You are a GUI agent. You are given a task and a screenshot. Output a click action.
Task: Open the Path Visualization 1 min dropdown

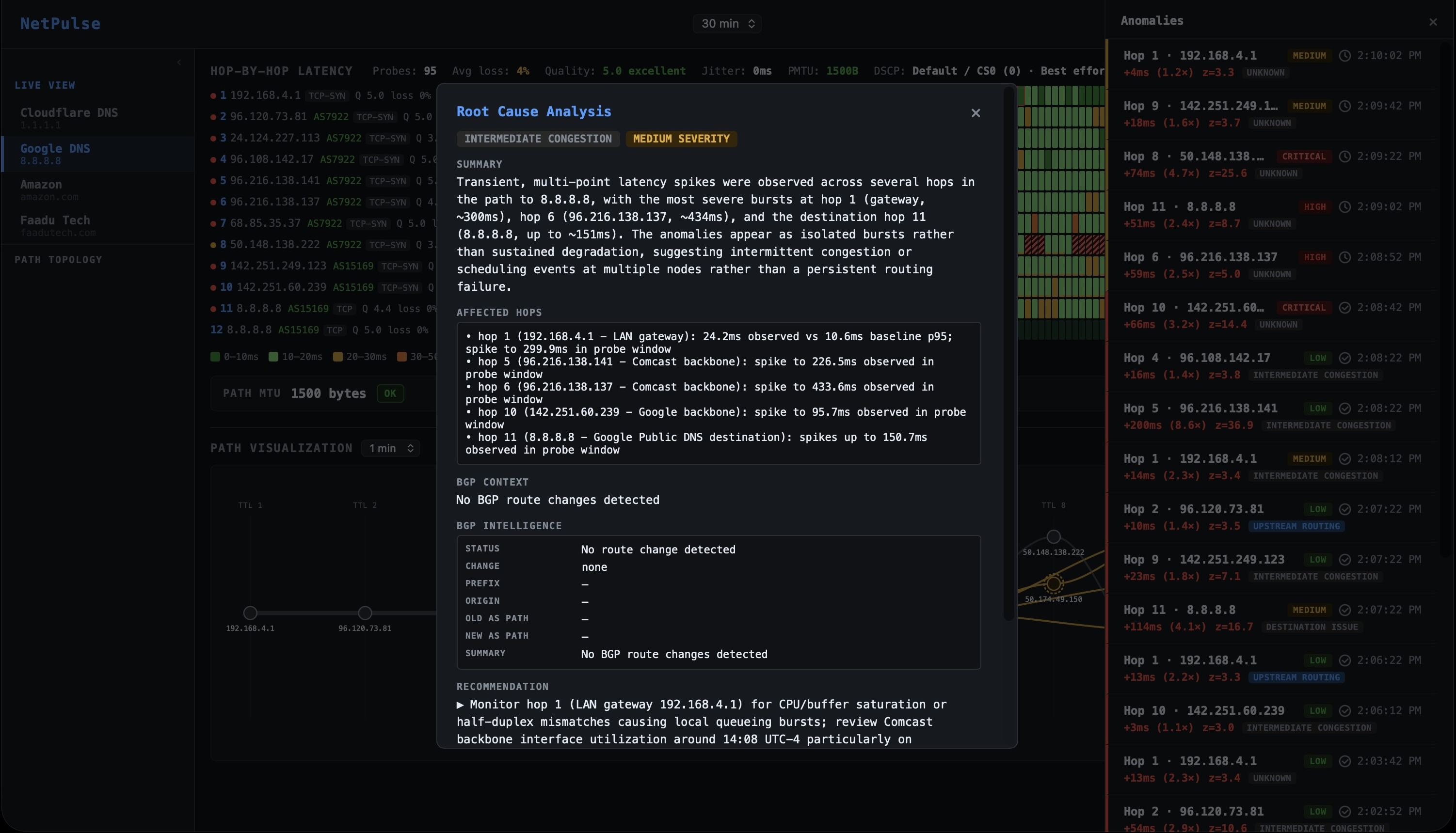pos(391,448)
